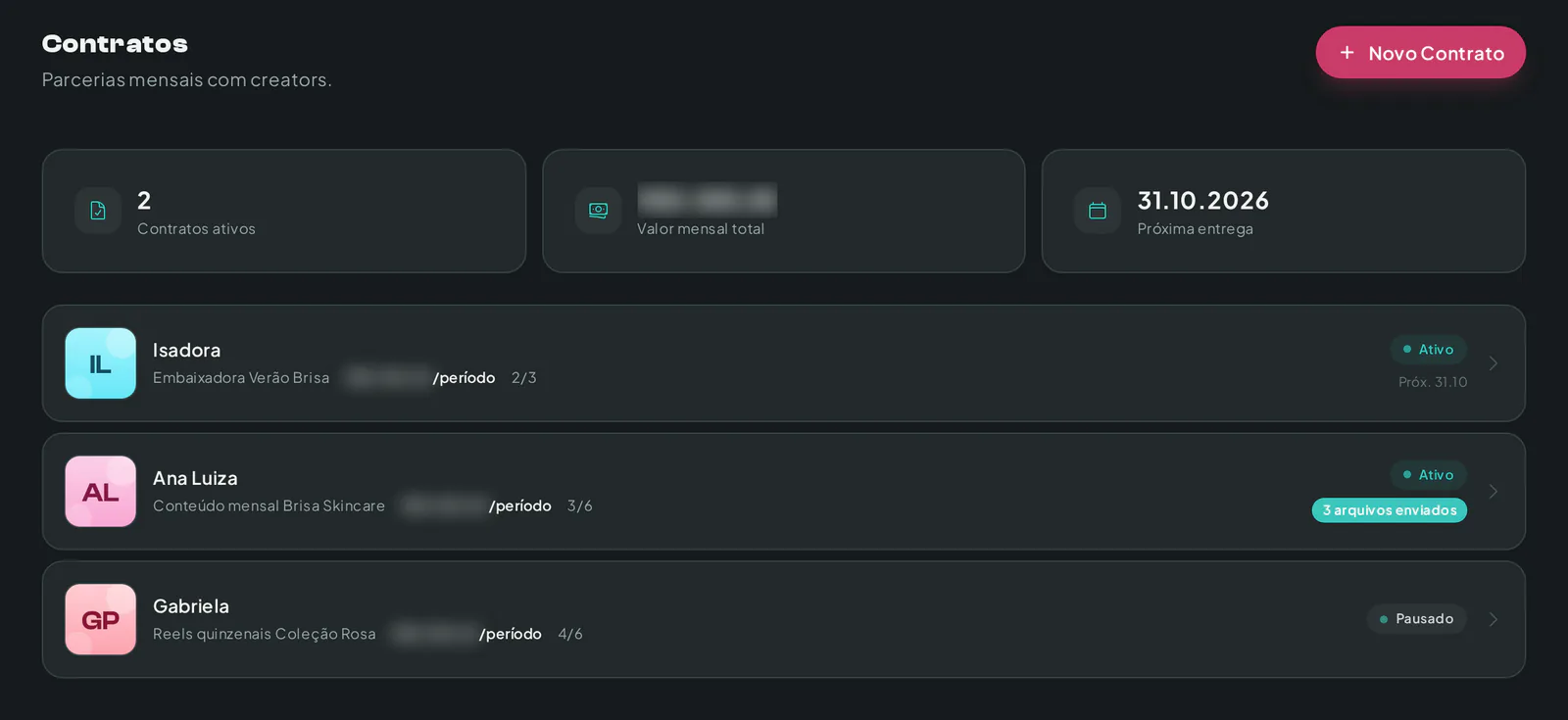Click the Ativo status badge for Ana Luiza

pos(1428,475)
